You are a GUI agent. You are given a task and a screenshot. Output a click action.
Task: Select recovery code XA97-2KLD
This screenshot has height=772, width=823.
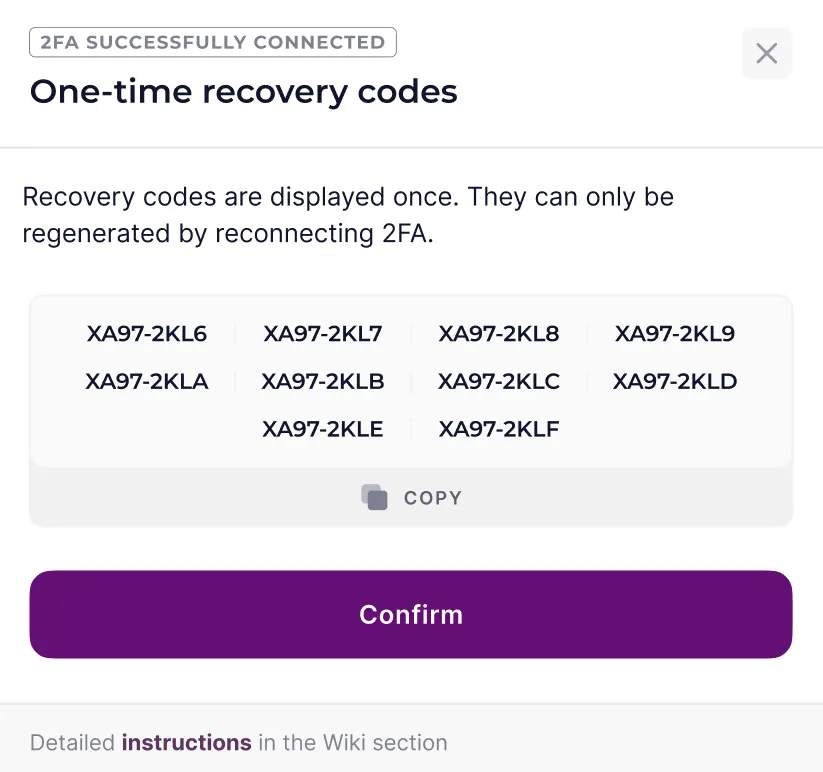[x=674, y=381]
